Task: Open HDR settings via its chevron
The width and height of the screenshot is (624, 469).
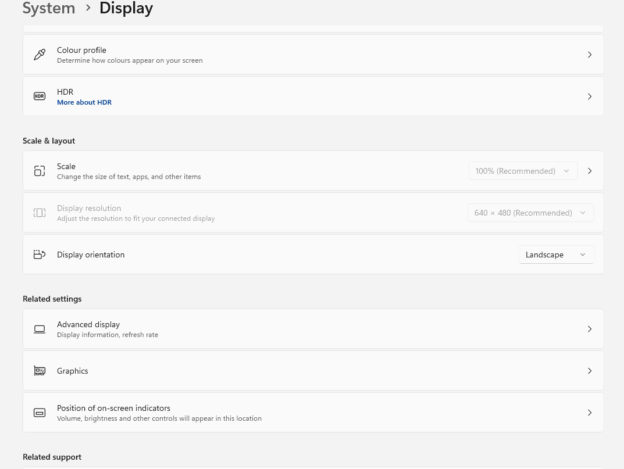Action: click(x=590, y=96)
